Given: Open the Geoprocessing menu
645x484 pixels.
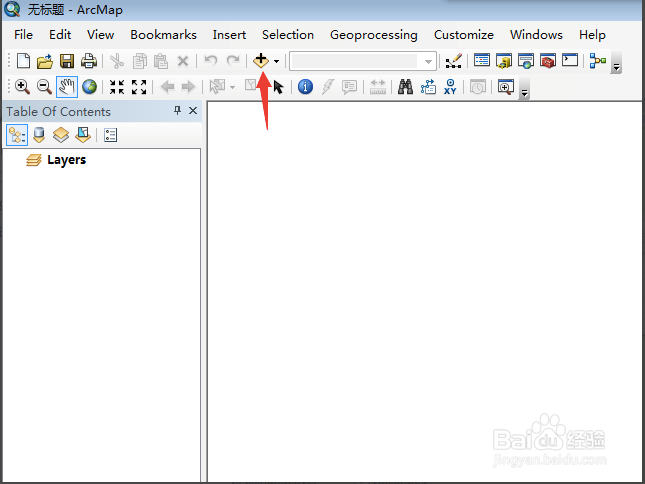Looking at the screenshot, I should point(374,35).
